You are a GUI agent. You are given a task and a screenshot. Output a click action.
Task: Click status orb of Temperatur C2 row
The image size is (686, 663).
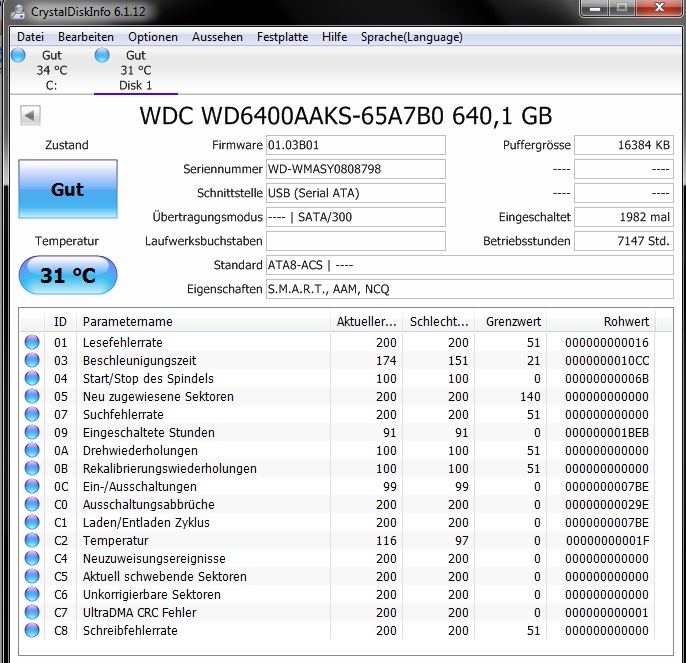[32, 540]
